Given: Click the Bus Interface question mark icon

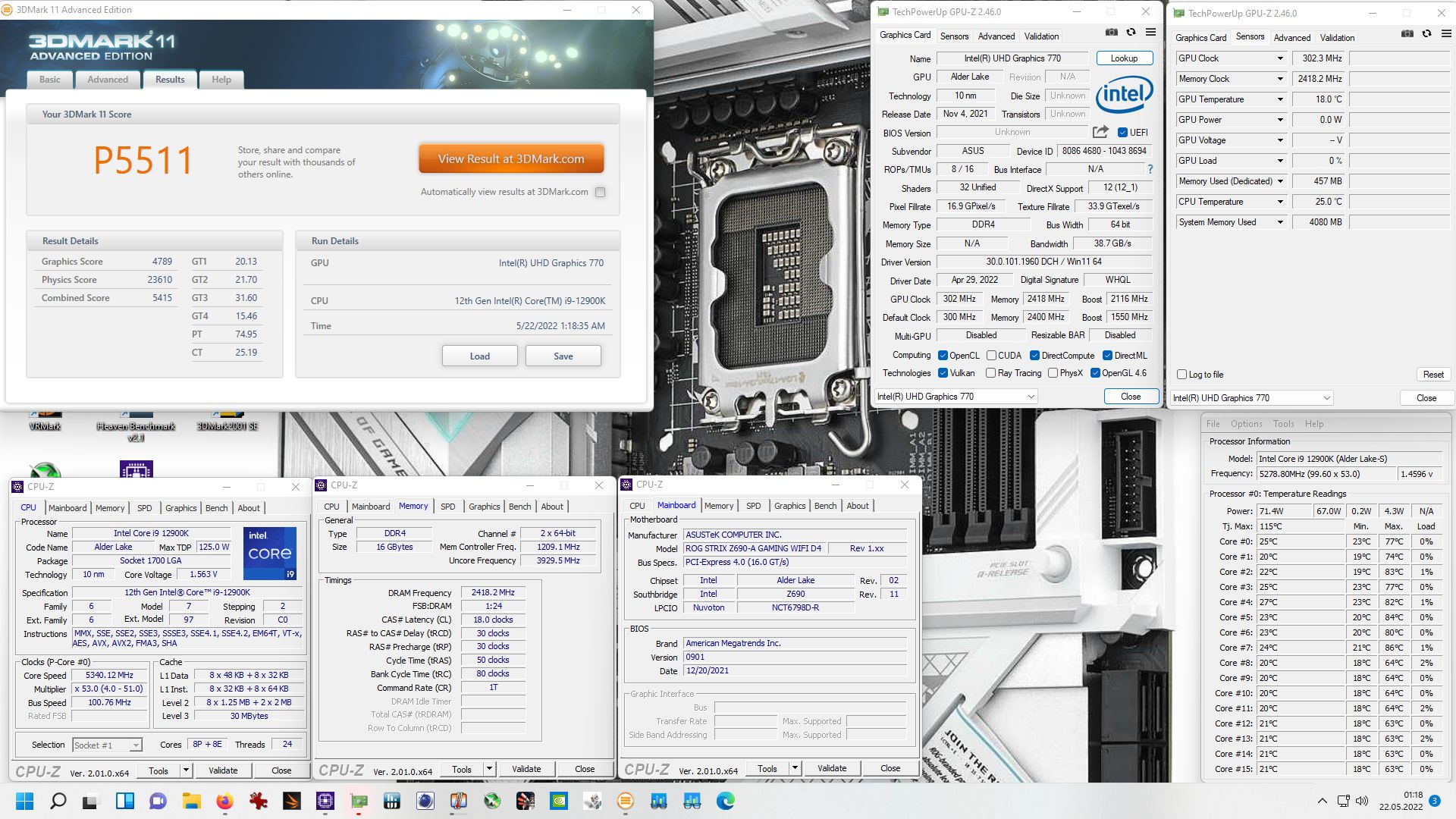Looking at the screenshot, I should tap(1150, 169).
